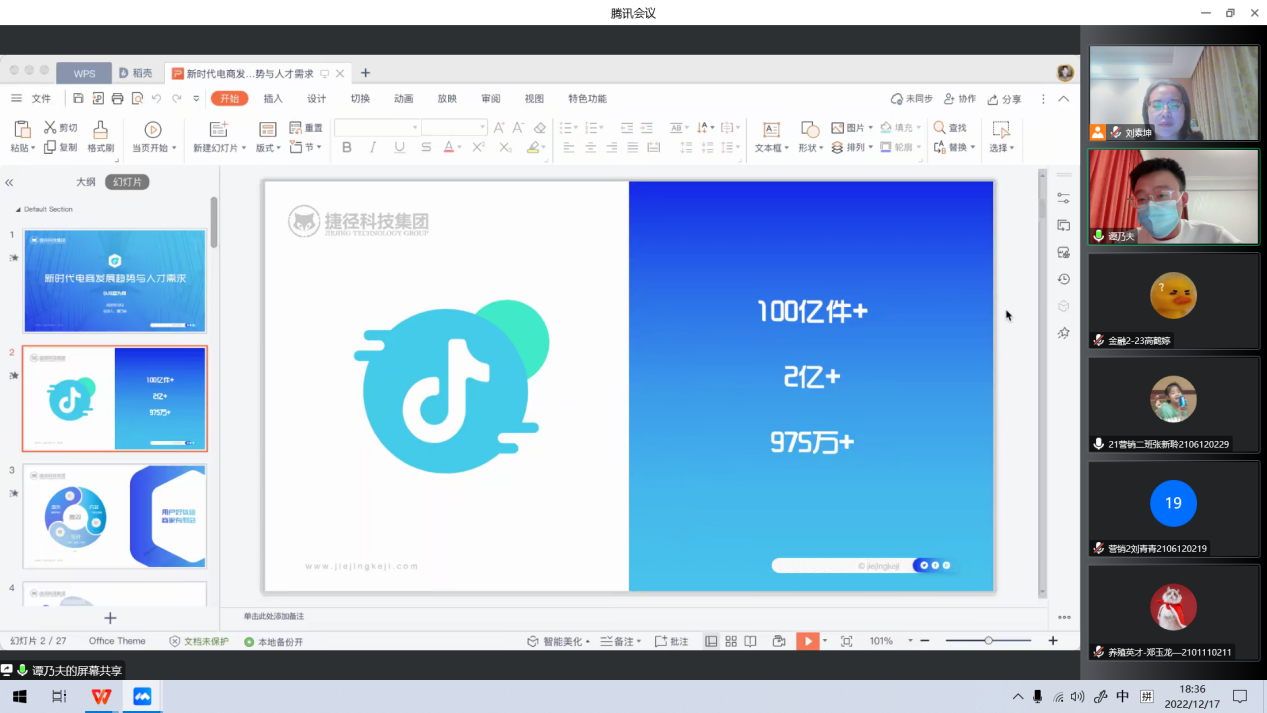Click the Text Box (文本框) icon
Image resolution: width=1267 pixels, height=713 pixels.
771,130
